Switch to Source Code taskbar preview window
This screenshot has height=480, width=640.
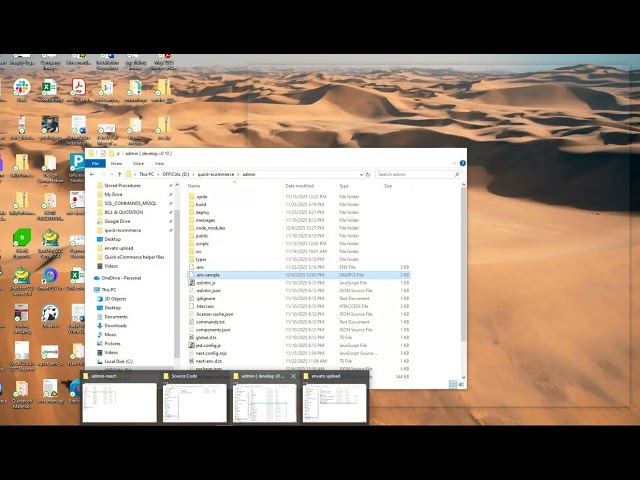tap(194, 398)
